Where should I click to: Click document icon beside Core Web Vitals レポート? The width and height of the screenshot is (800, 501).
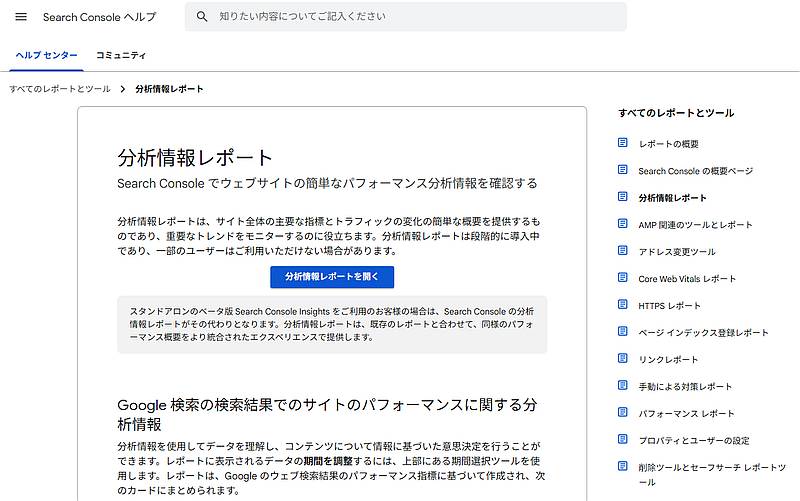click(x=622, y=278)
